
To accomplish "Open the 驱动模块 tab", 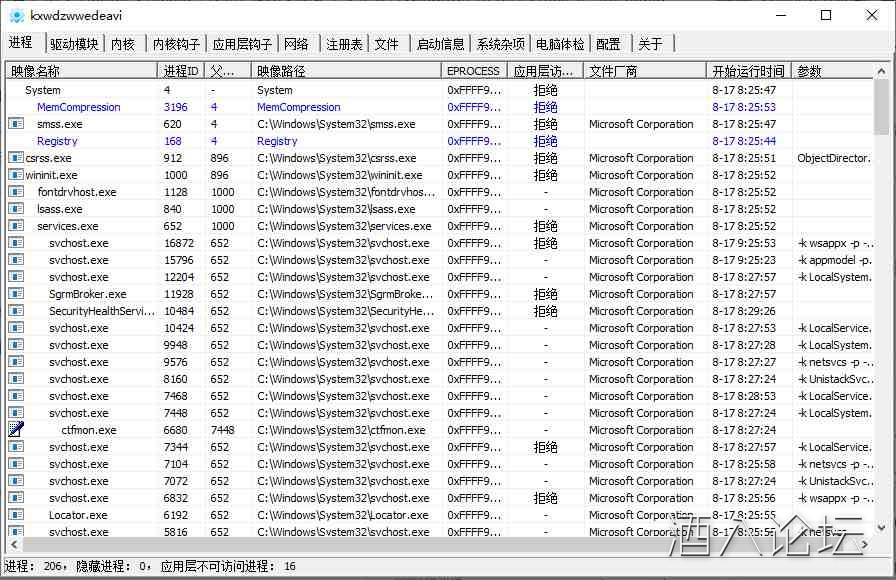I will [74, 44].
